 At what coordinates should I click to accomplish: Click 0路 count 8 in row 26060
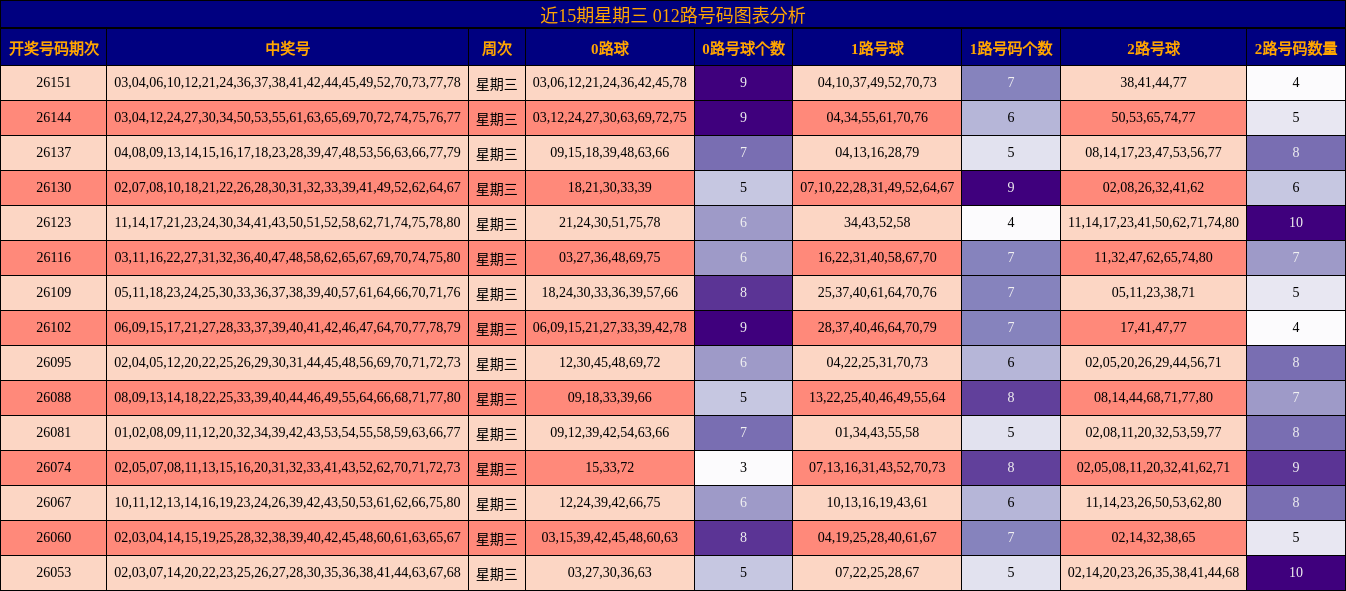click(x=743, y=538)
